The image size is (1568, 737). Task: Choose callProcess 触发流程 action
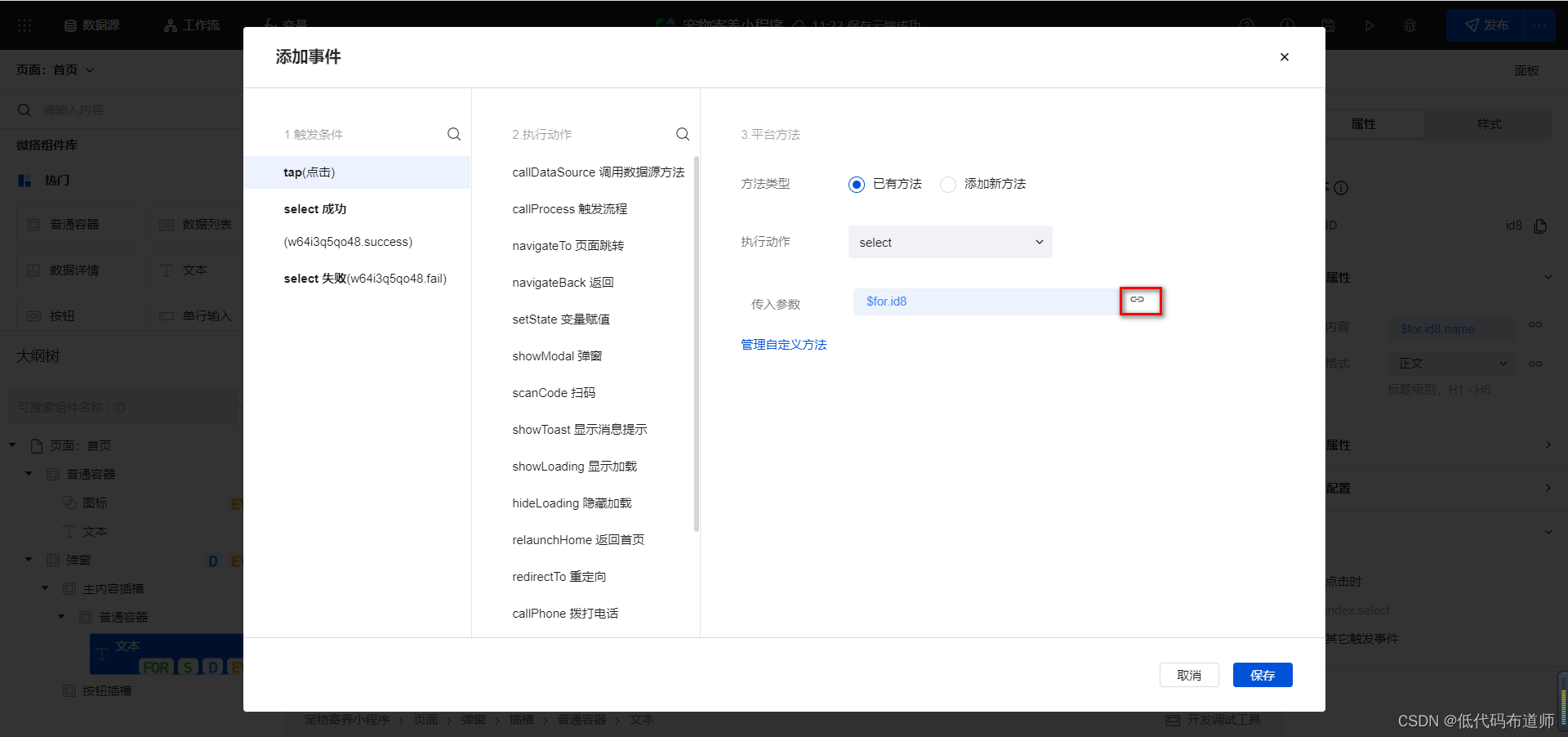coord(569,209)
